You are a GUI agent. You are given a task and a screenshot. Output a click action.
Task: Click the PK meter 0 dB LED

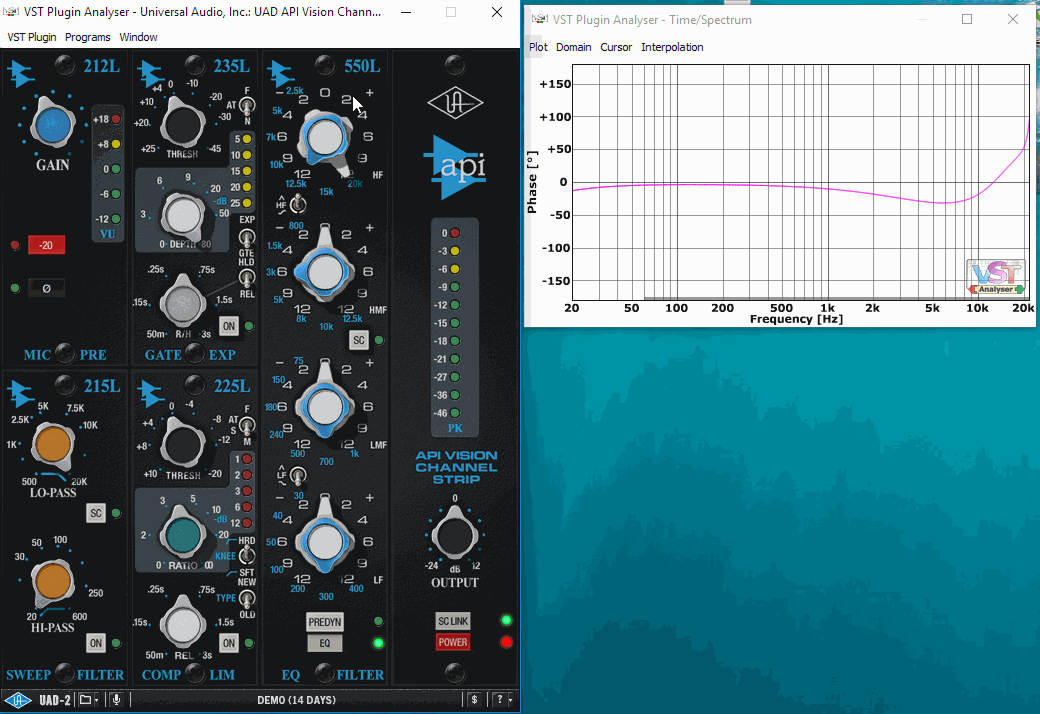click(455, 233)
